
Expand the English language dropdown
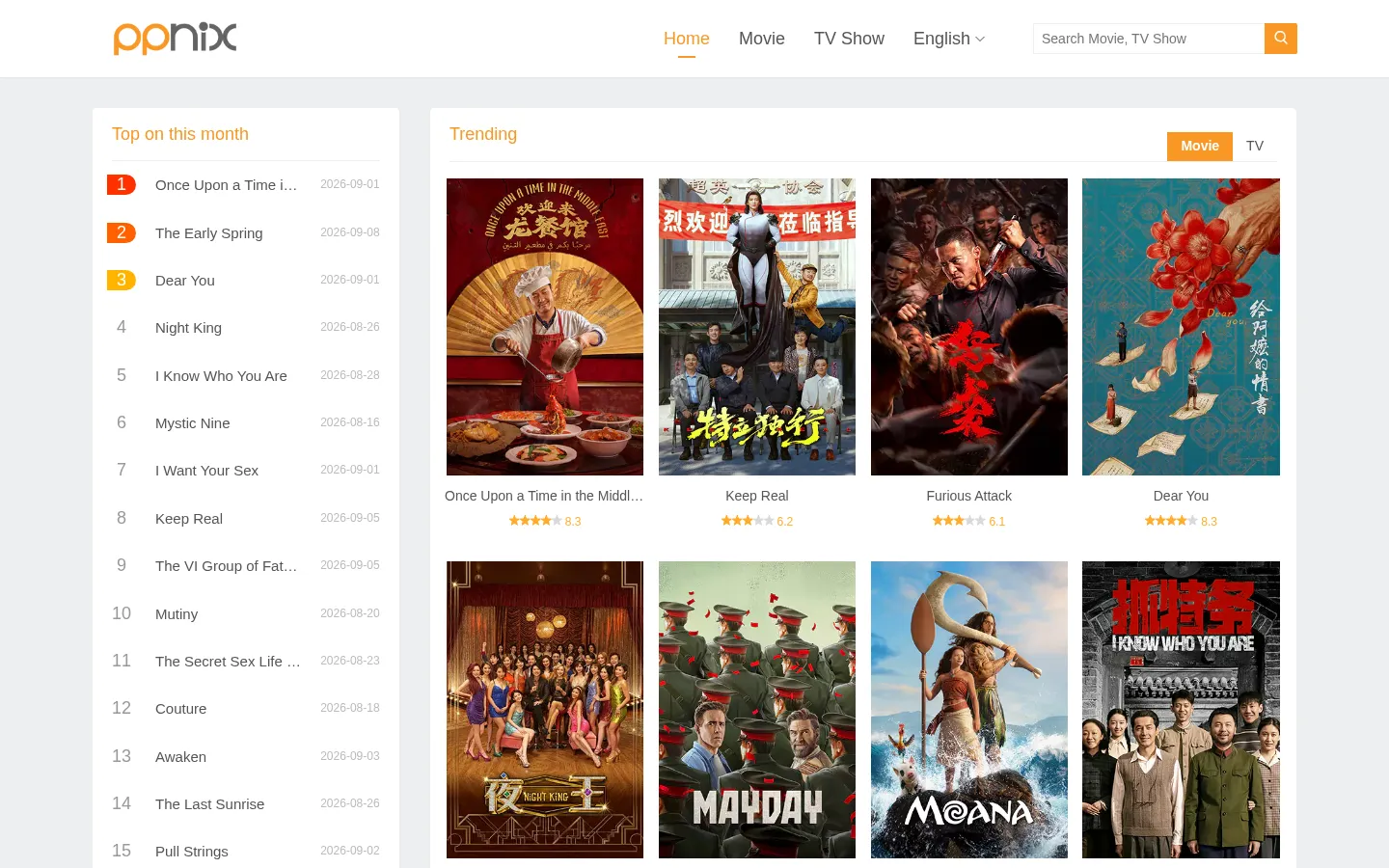[949, 39]
